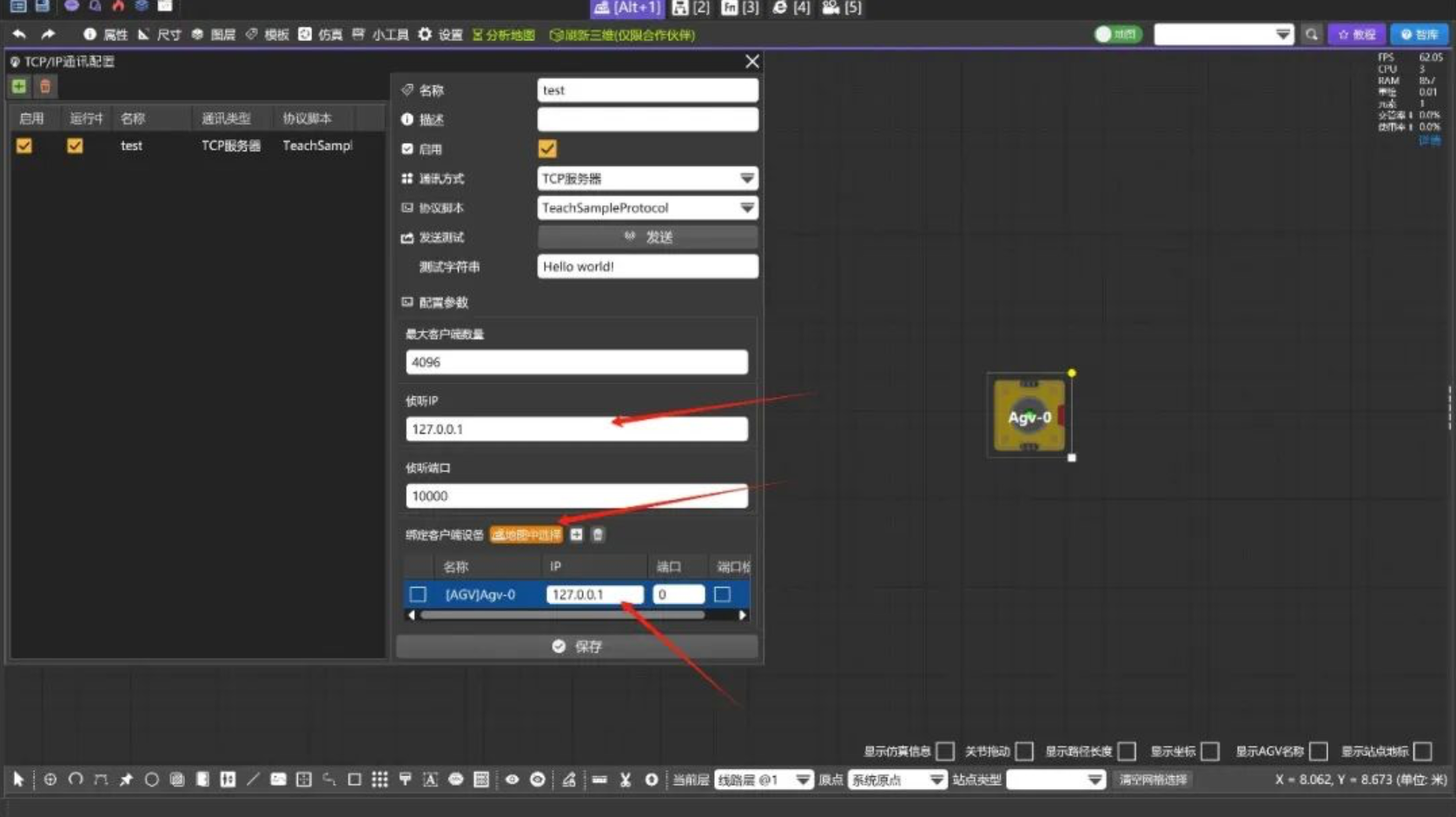1456x817 pixels.
Task: Click the scissors cut tool in bottom toolbar
Action: coord(625,780)
